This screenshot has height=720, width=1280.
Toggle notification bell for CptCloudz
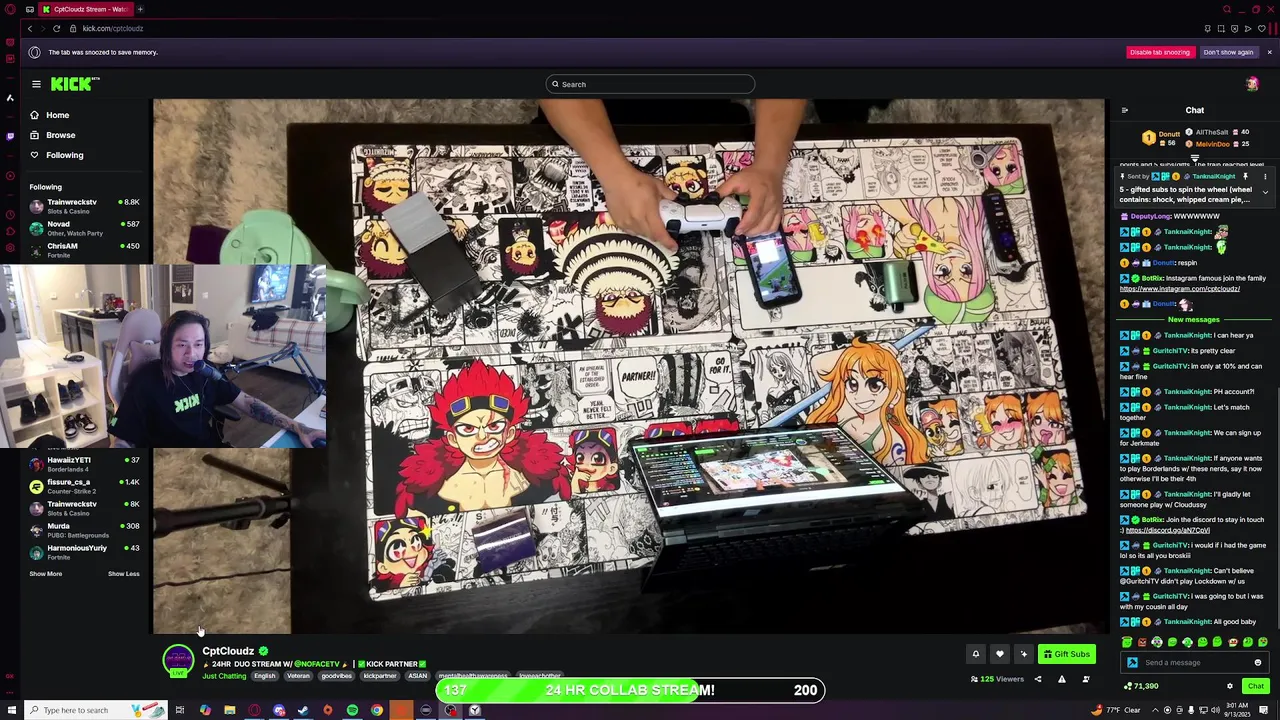pos(976,655)
